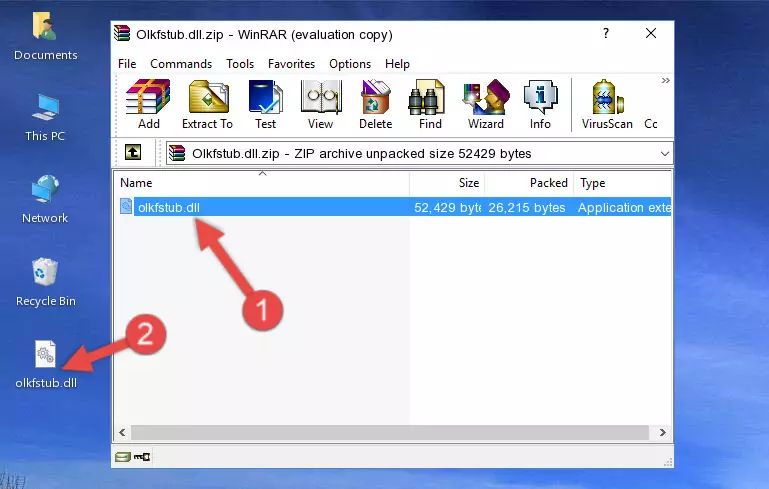This screenshot has height=489, width=769.
Task: Open Extract To from the toolbar
Action: (x=207, y=104)
